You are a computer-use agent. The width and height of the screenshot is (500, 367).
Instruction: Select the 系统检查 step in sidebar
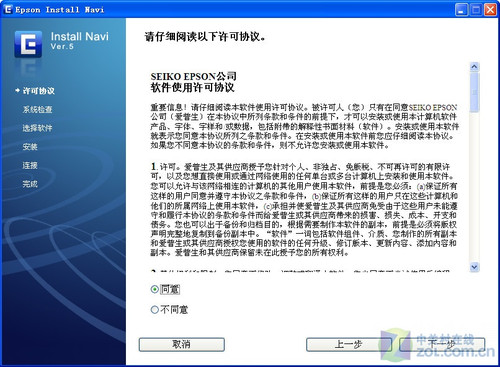coord(37,109)
